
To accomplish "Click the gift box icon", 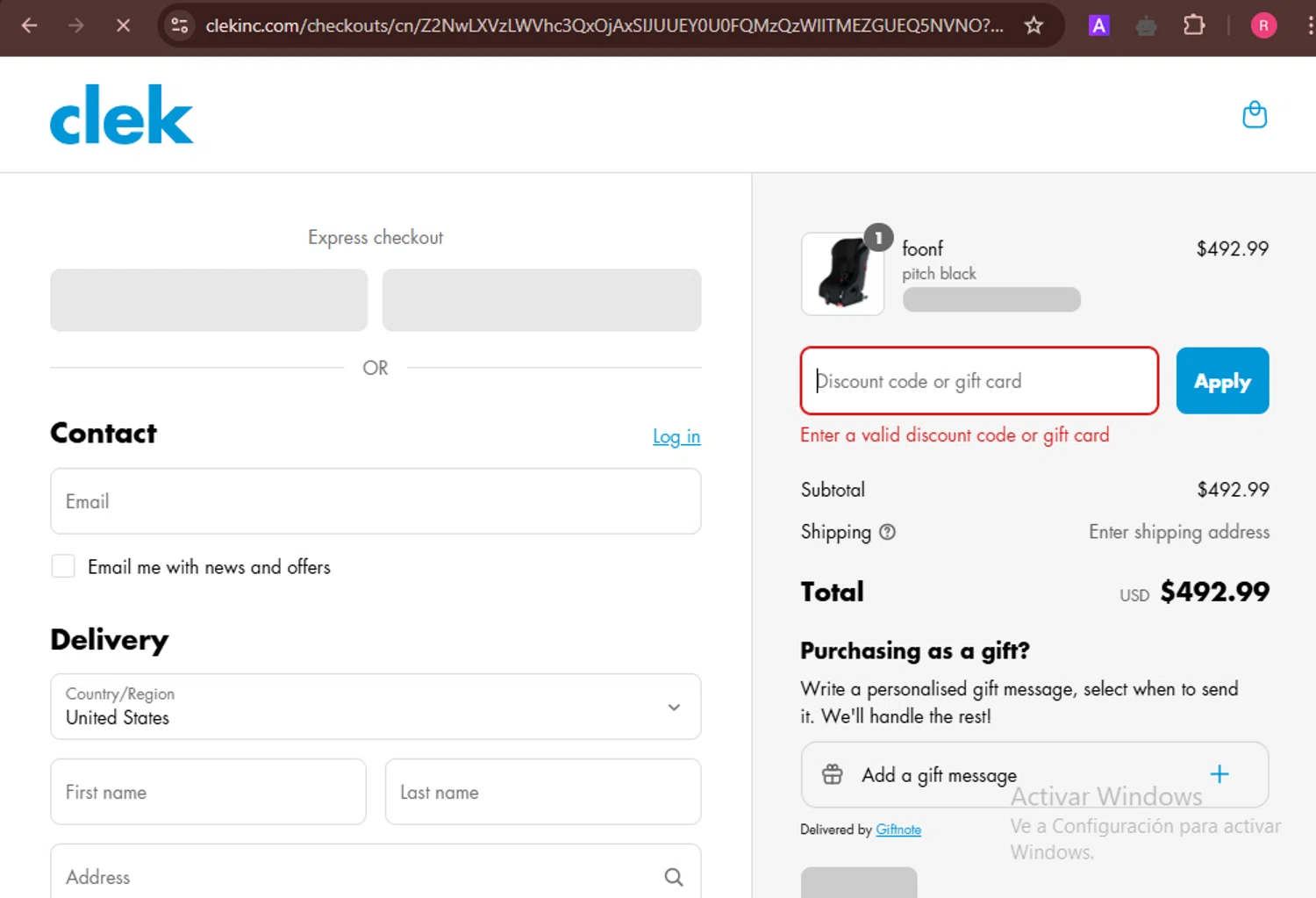I will click(832, 774).
